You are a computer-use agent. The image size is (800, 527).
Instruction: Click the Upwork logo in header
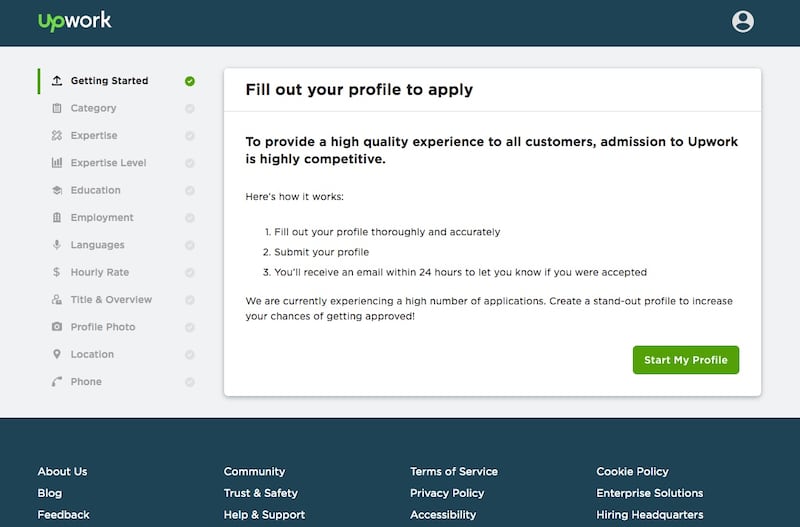(74, 21)
